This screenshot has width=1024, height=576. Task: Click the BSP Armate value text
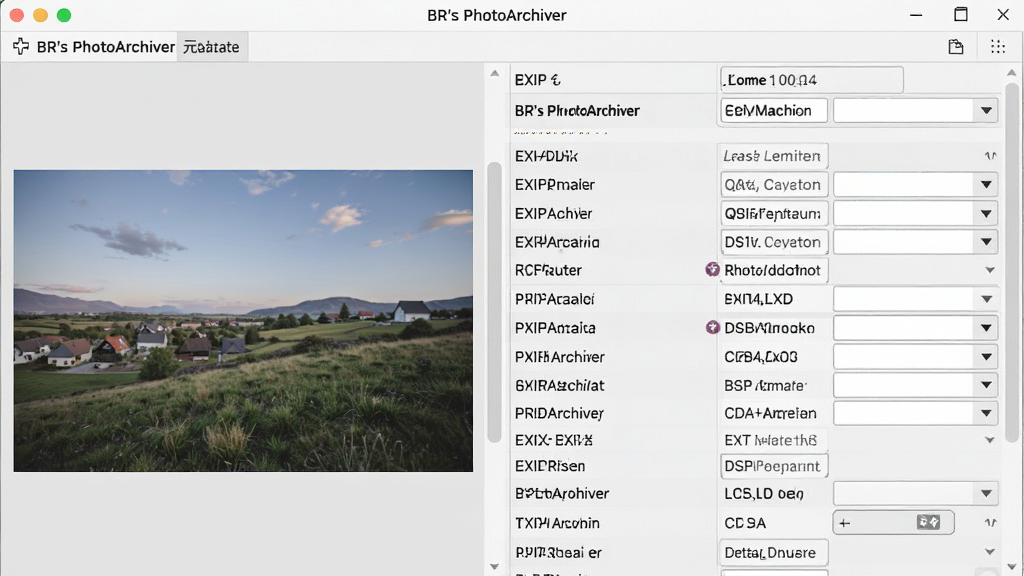pyautogui.click(x=765, y=385)
